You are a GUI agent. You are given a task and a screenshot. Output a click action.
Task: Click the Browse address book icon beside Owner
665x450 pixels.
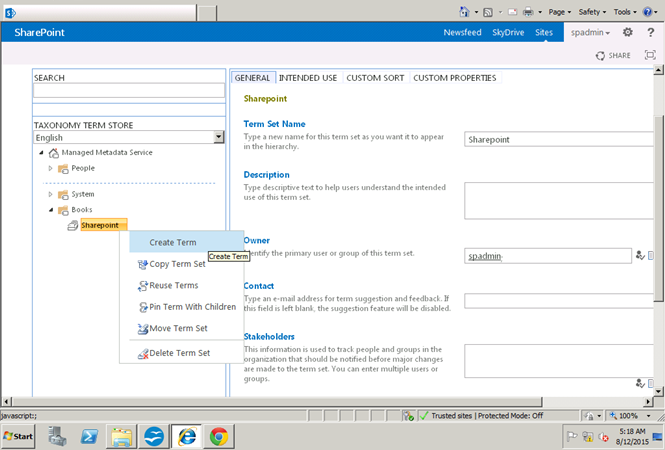(x=651, y=255)
